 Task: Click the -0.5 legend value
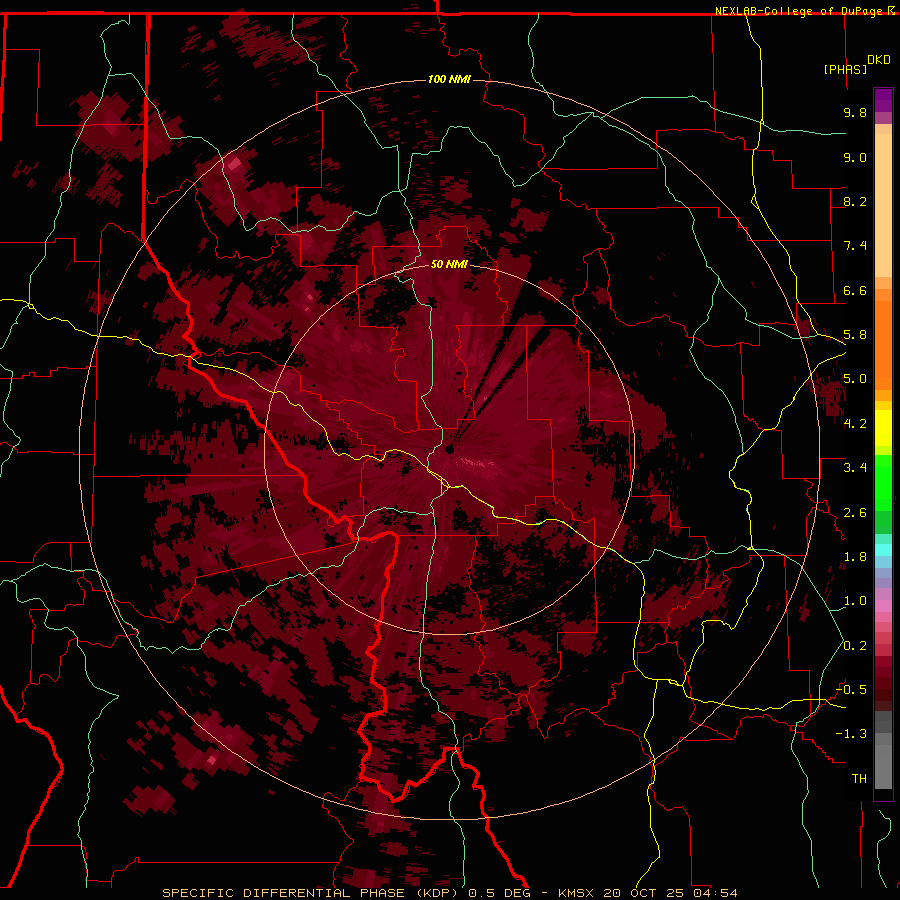pyautogui.click(x=851, y=690)
